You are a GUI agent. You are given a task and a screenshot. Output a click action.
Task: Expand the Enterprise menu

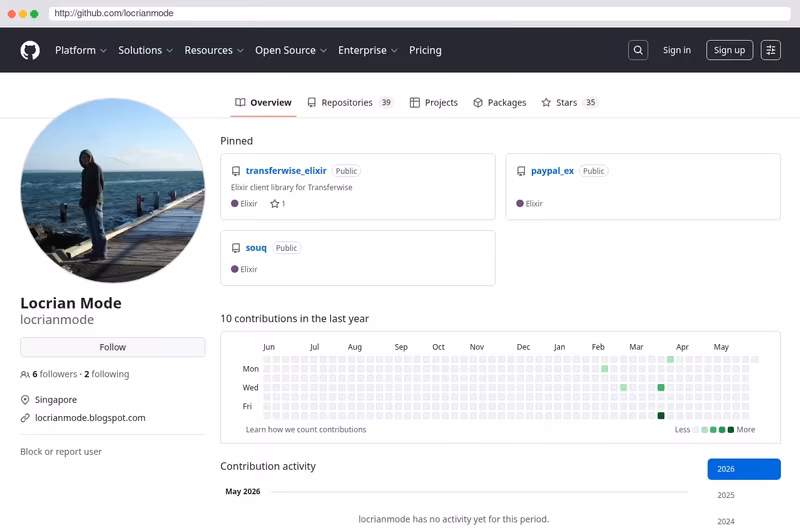click(x=367, y=50)
